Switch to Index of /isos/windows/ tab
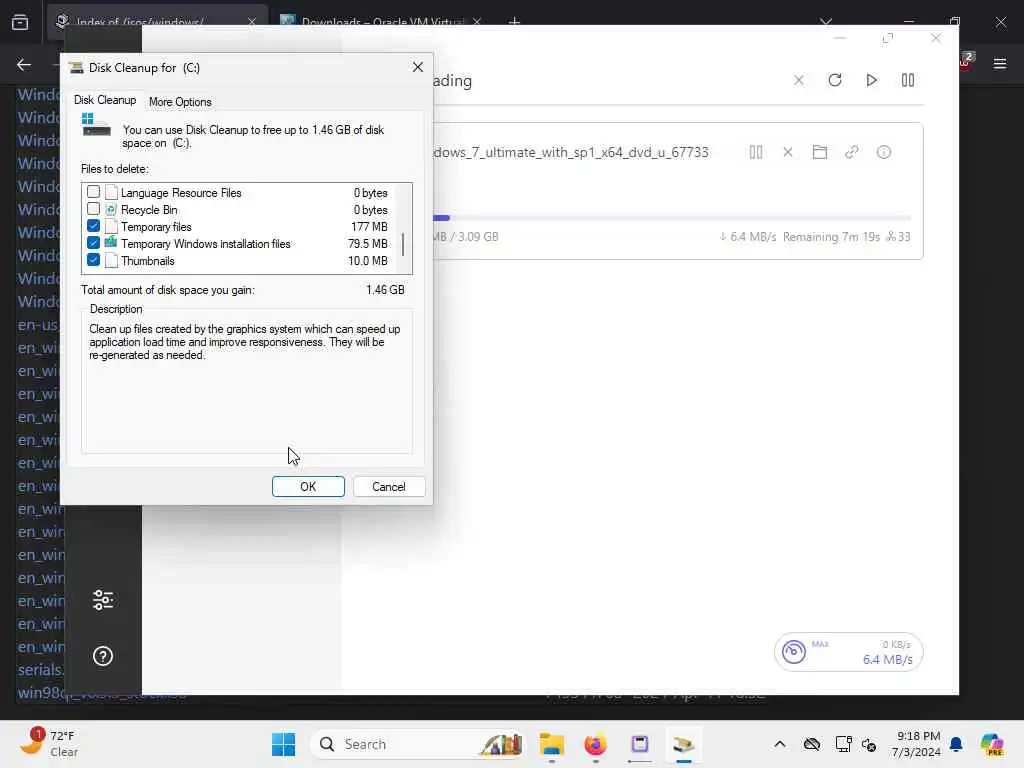 pyautogui.click(x=157, y=22)
